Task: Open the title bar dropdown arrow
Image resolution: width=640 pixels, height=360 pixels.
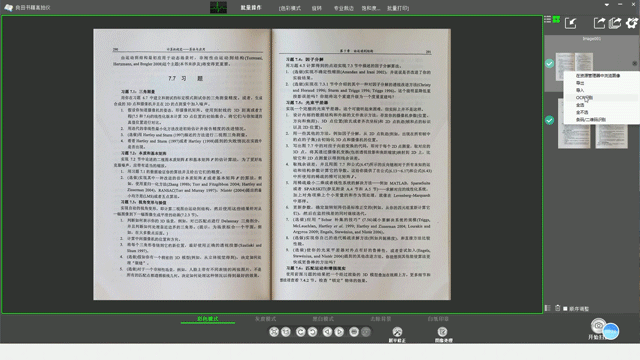Action: click(x=607, y=4)
